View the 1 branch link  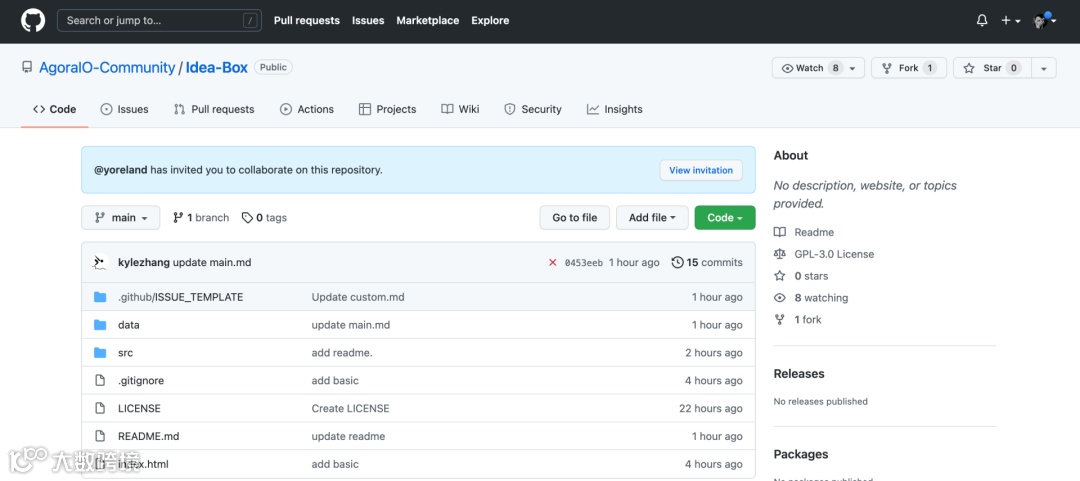200,218
